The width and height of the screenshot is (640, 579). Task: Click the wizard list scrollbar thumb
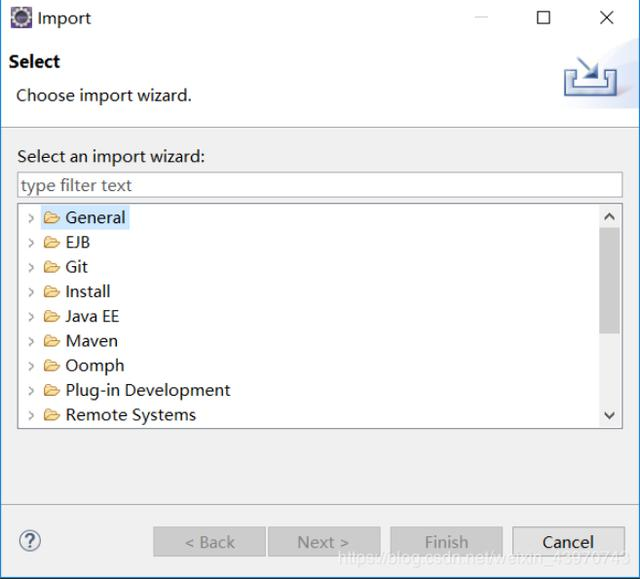(x=609, y=280)
